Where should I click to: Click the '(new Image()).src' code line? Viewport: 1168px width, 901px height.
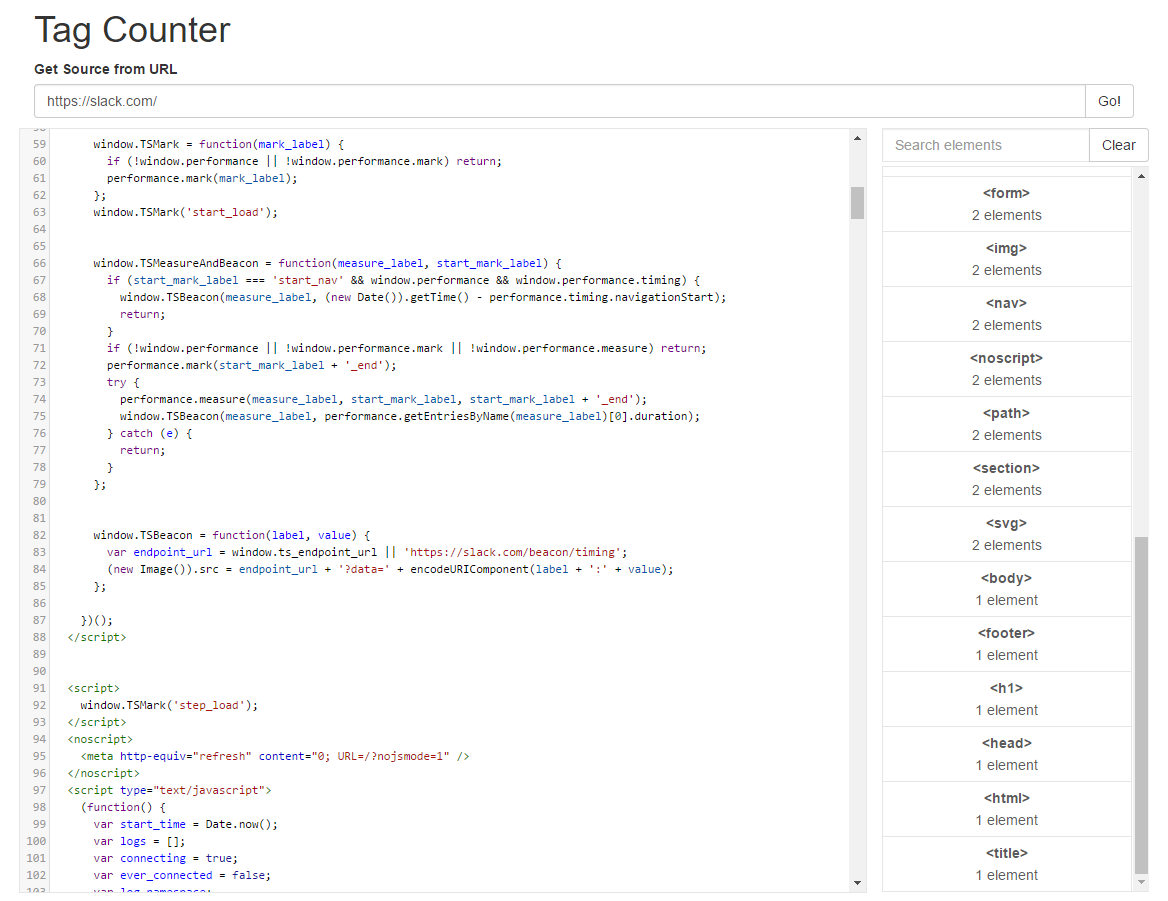pos(390,570)
